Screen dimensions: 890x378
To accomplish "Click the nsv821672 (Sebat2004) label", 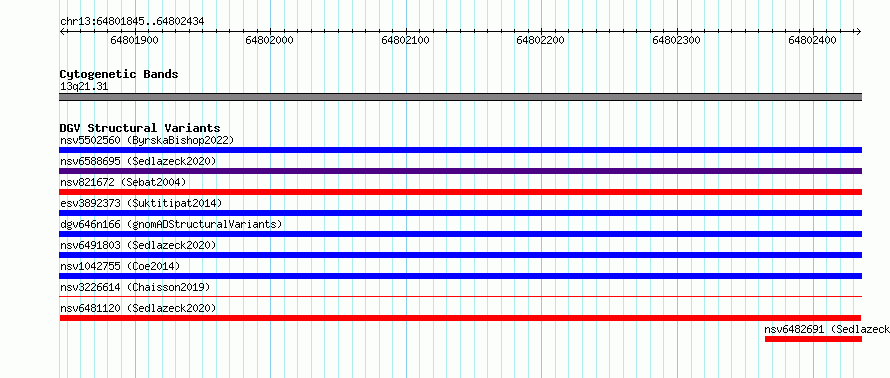I will pos(123,182).
